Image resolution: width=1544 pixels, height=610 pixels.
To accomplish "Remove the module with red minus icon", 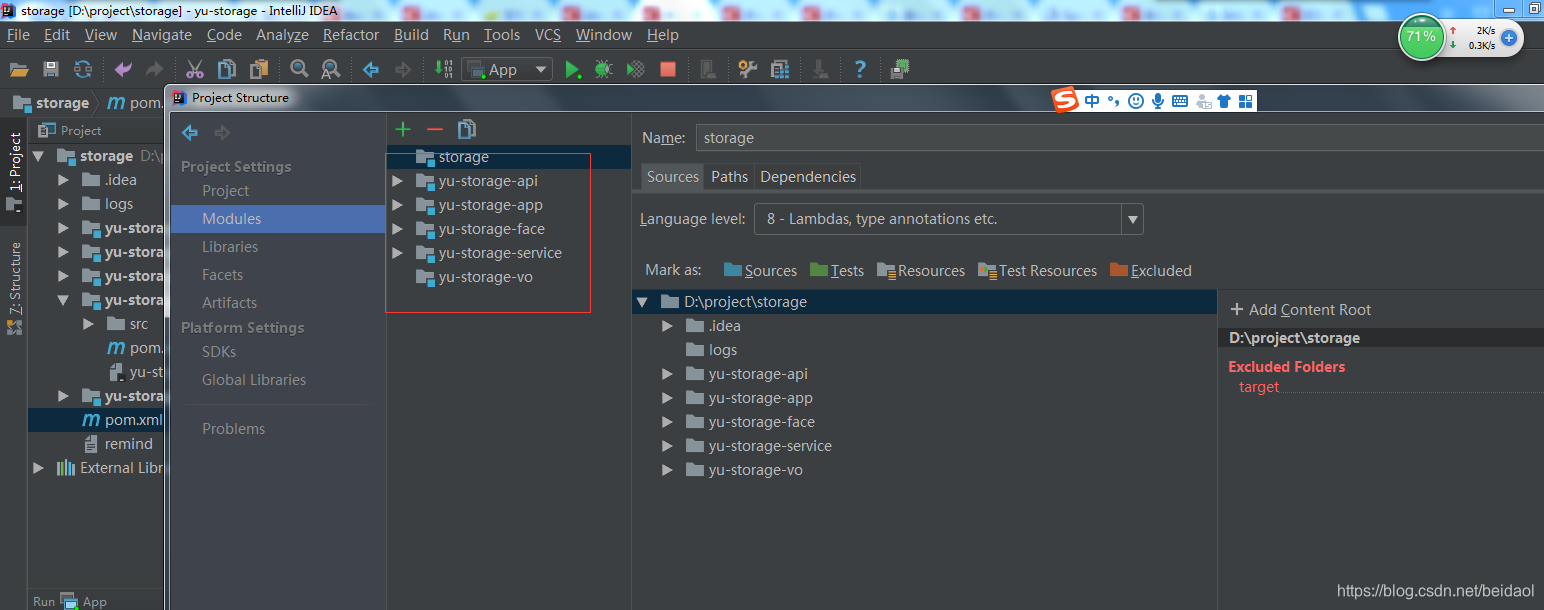I will pyautogui.click(x=434, y=129).
